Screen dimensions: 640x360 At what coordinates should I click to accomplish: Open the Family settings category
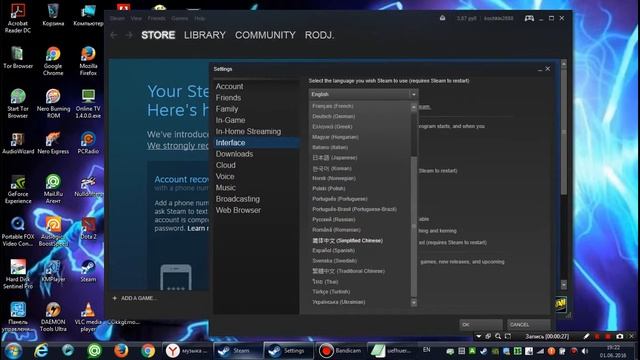[227, 109]
